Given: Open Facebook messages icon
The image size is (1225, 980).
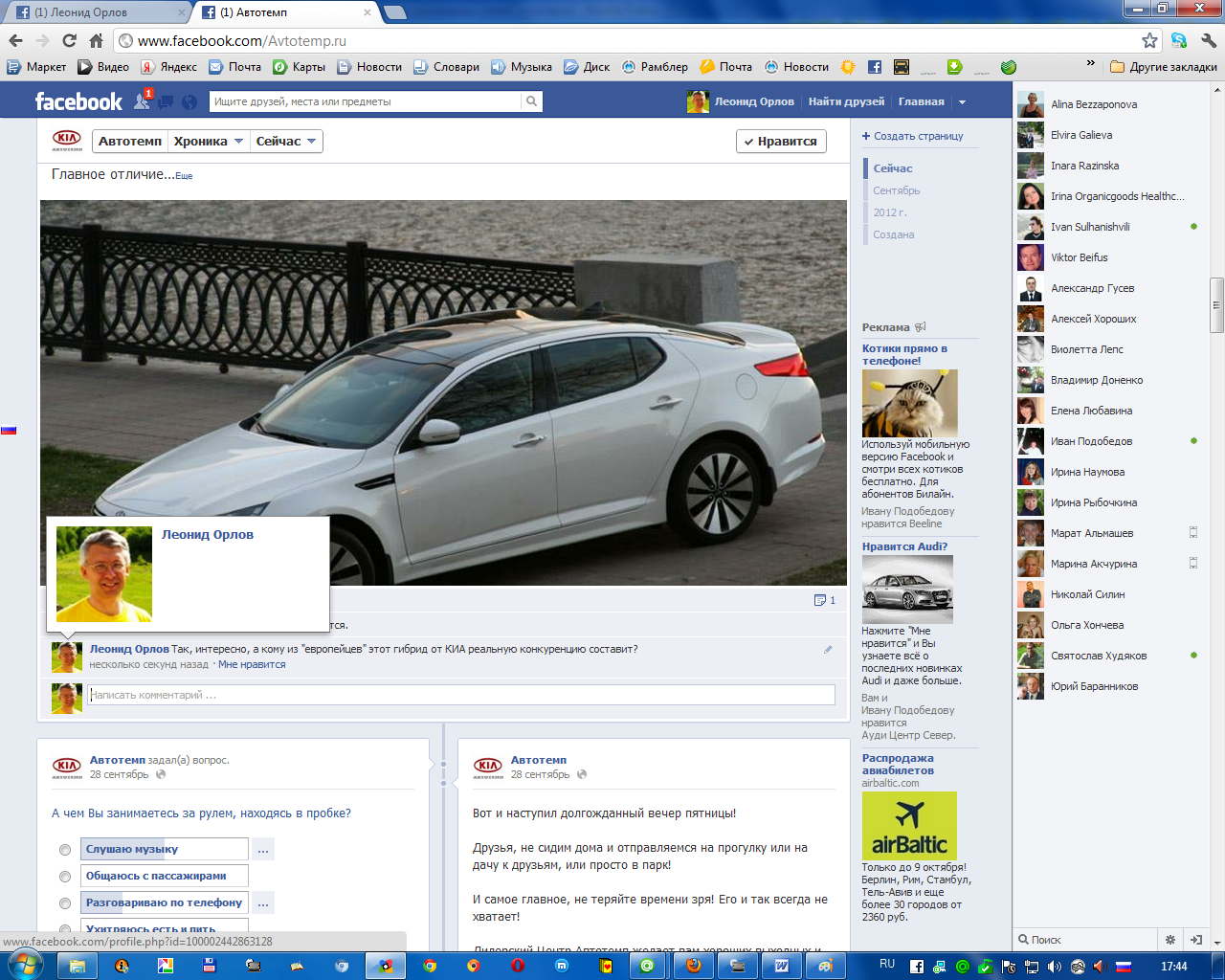Looking at the screenshot, I should tap(167, 101).
